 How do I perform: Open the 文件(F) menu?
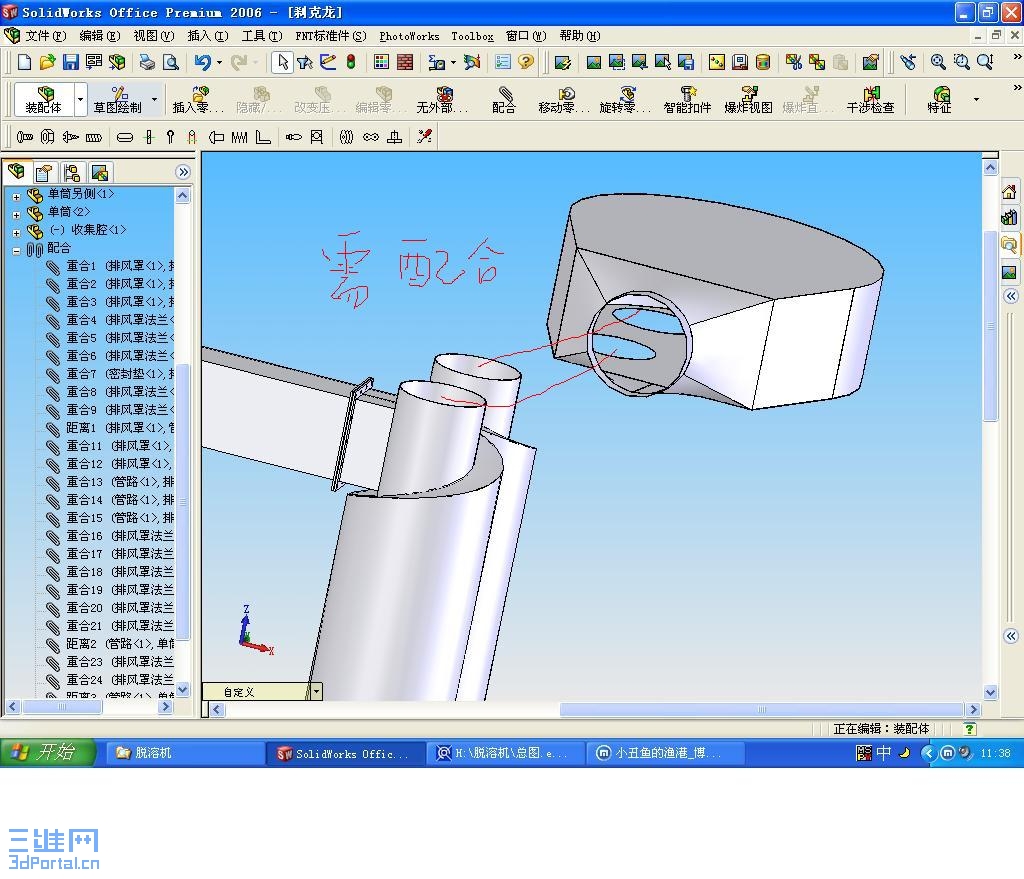coord(45,36)
